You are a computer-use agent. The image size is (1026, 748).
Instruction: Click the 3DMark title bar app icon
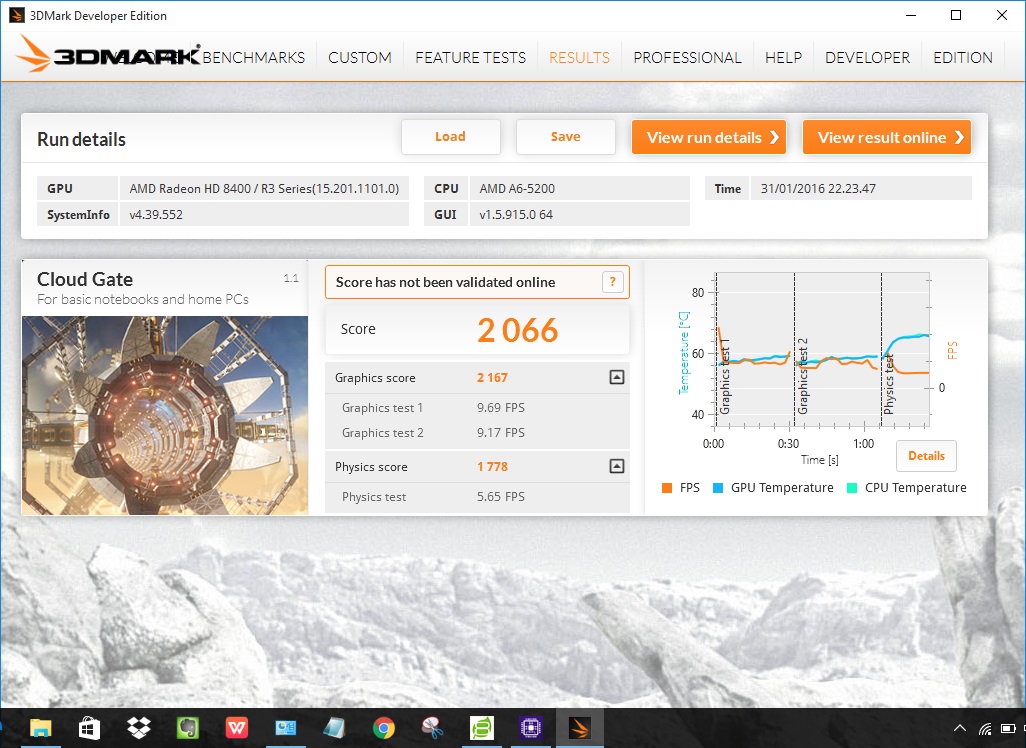pyautogui.click(x=16, y=15)
